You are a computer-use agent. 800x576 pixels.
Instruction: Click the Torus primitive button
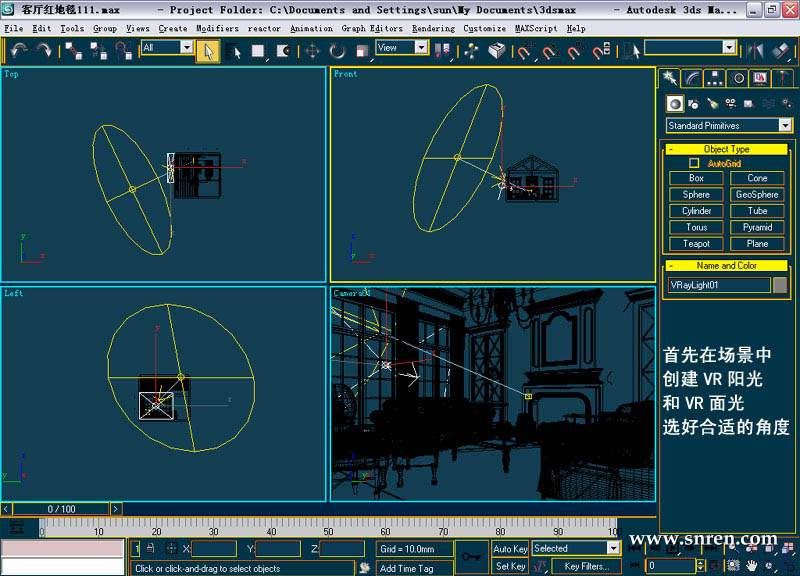[696, 227]
